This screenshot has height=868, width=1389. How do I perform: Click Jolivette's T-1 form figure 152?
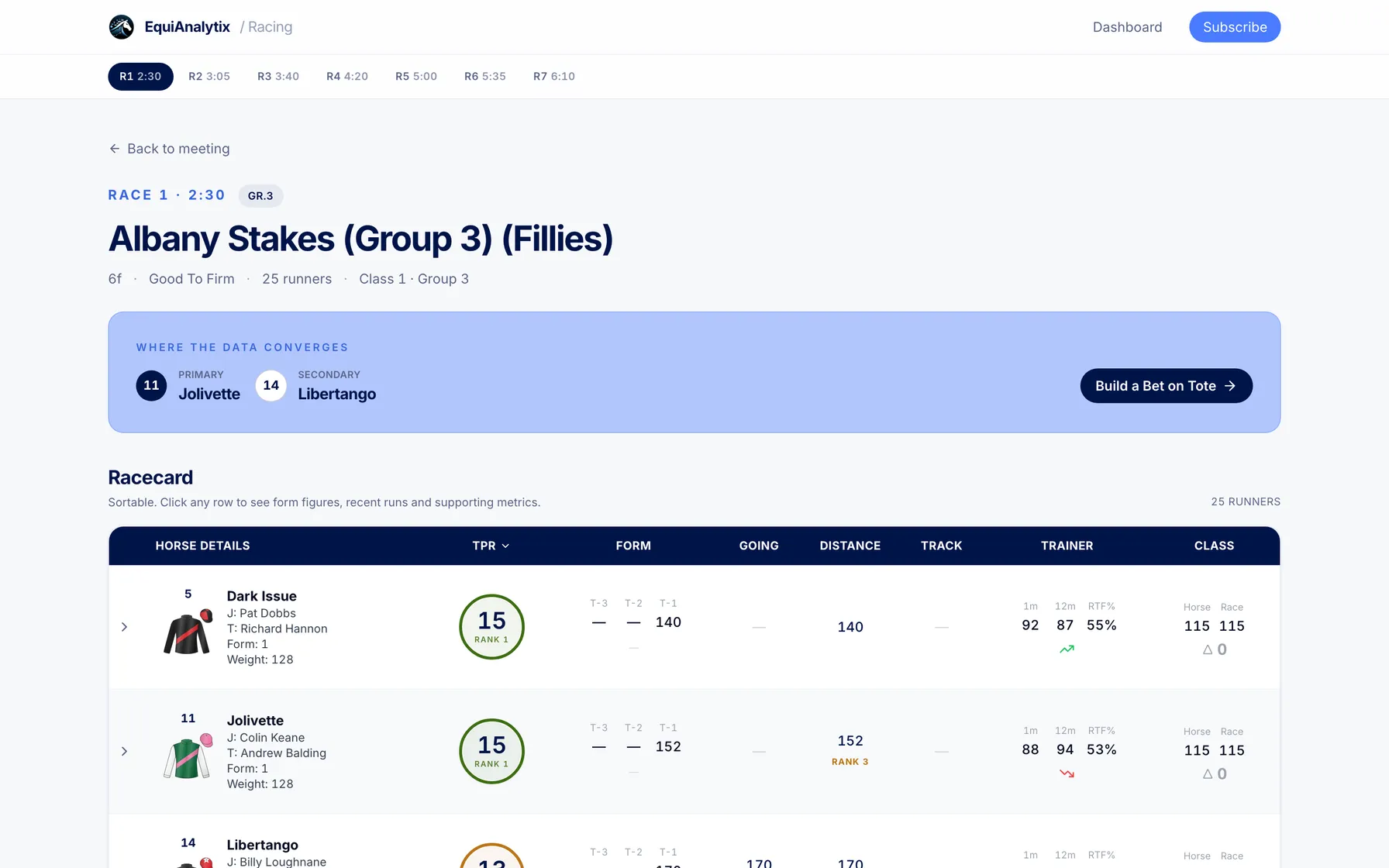tap(668, 746)
